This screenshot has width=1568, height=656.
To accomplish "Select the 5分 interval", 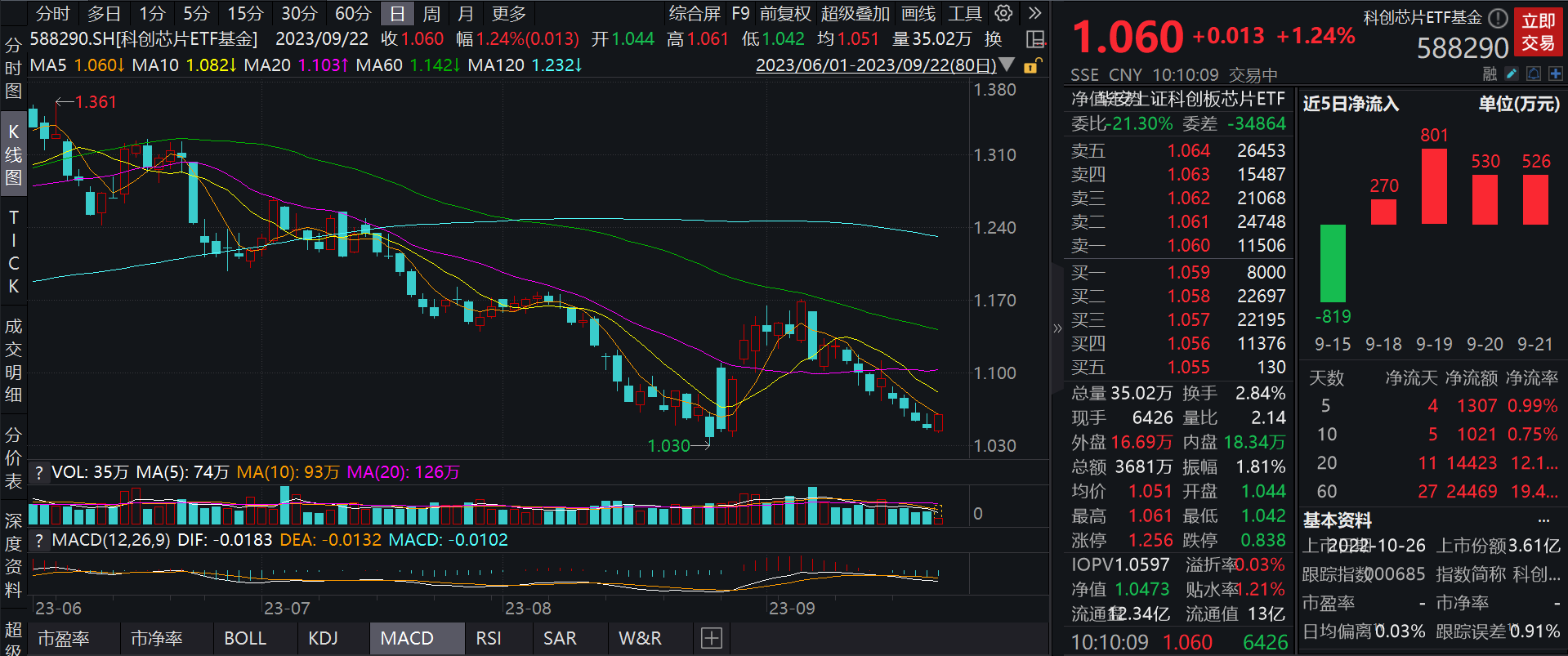I will point(196,14).
